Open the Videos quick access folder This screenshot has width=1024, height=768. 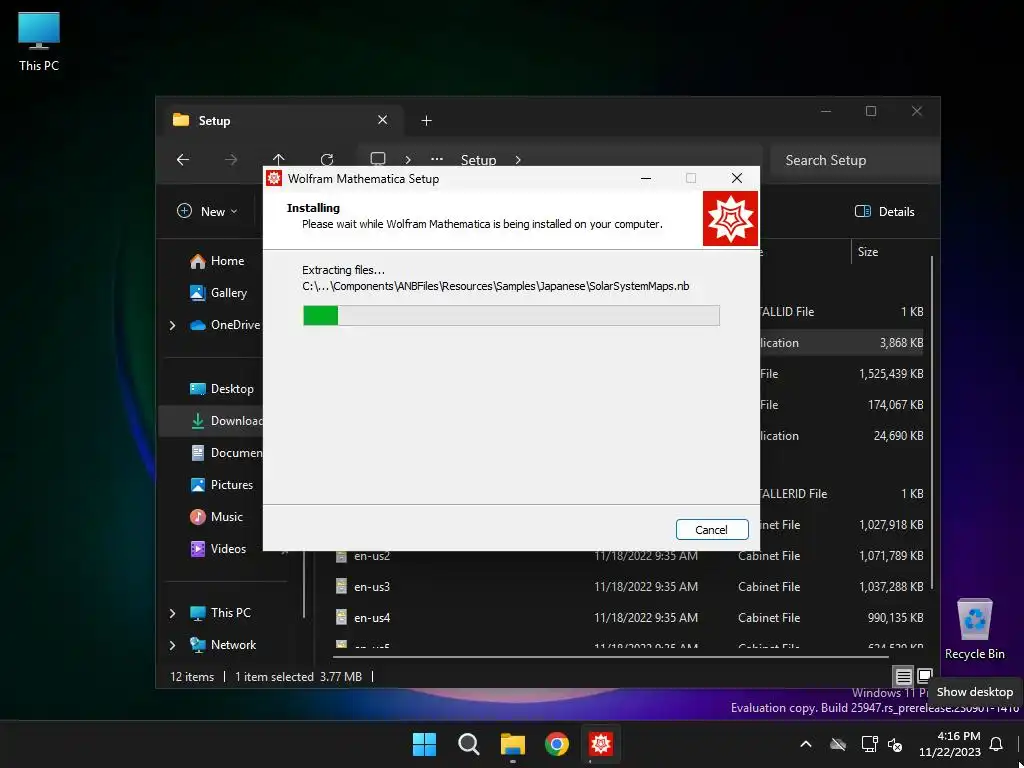coord(218,549)
